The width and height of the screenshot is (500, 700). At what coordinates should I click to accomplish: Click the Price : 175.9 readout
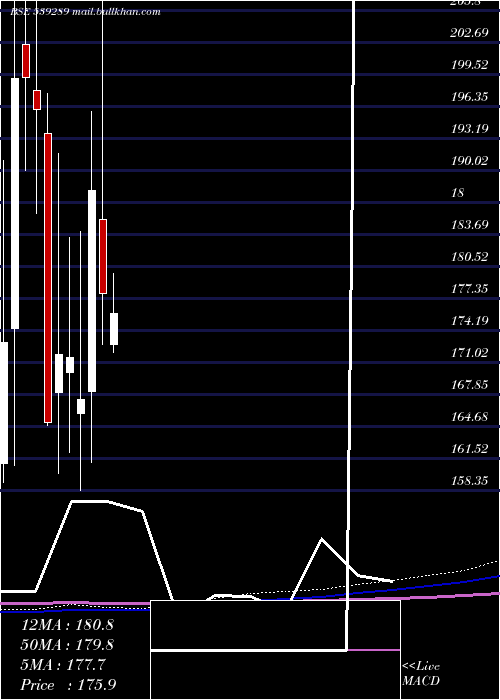[68, 685]
